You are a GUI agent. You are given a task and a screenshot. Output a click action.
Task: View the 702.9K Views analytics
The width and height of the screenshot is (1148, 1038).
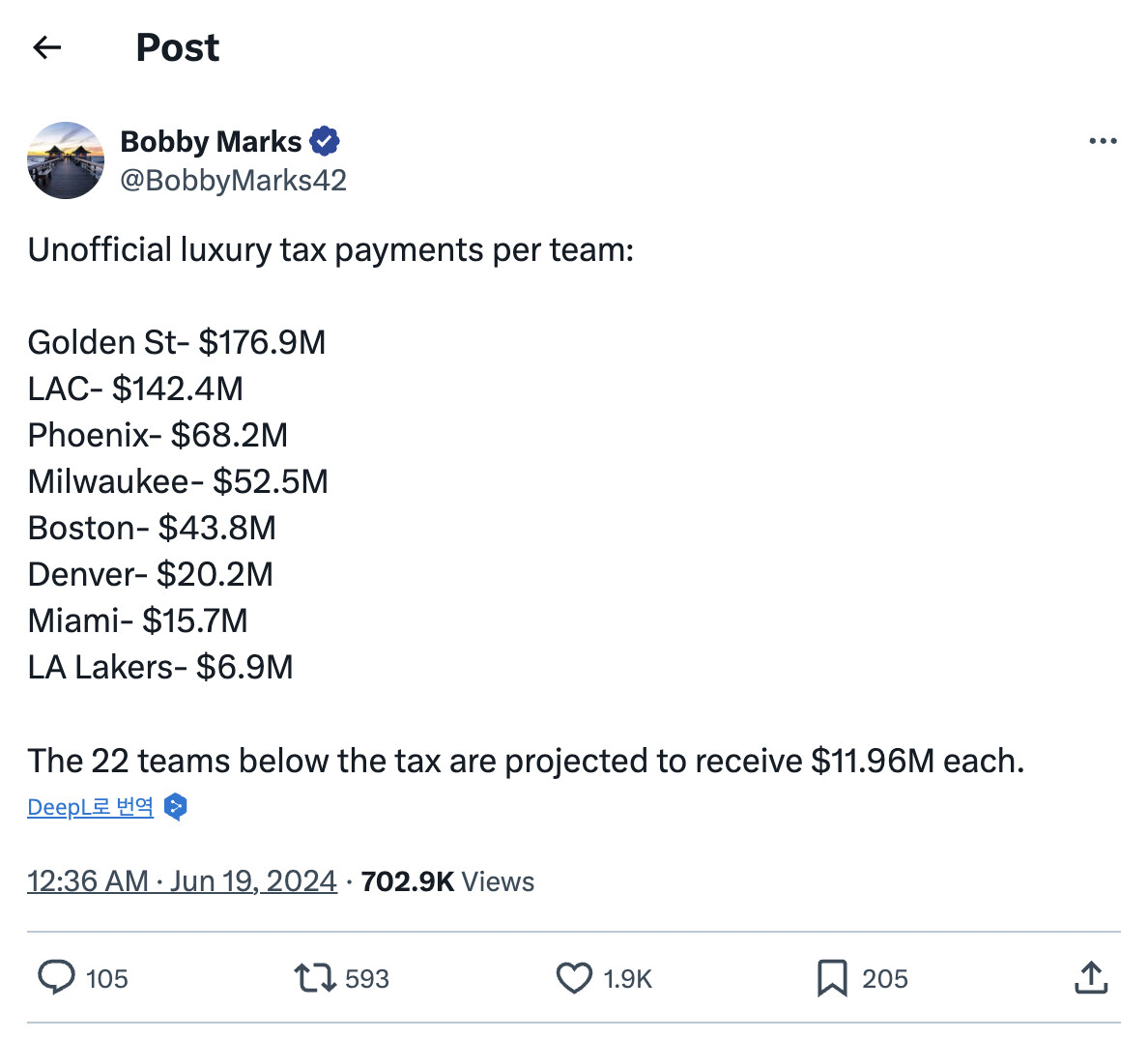[x=447, y=881]
